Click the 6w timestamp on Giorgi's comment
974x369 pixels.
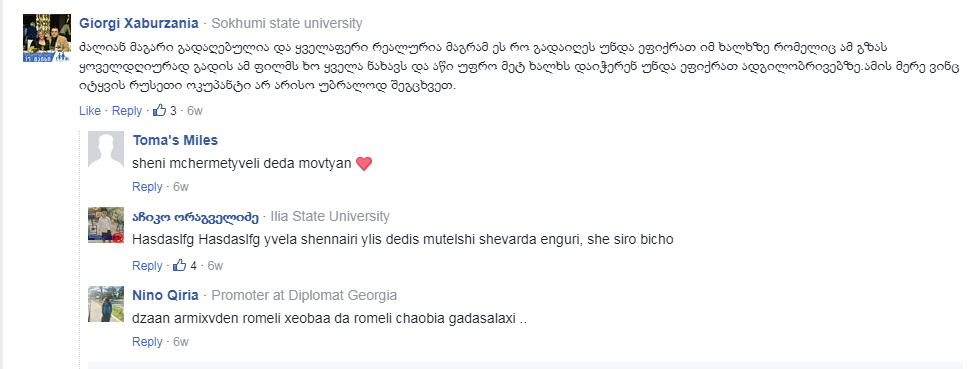point(195,111)
